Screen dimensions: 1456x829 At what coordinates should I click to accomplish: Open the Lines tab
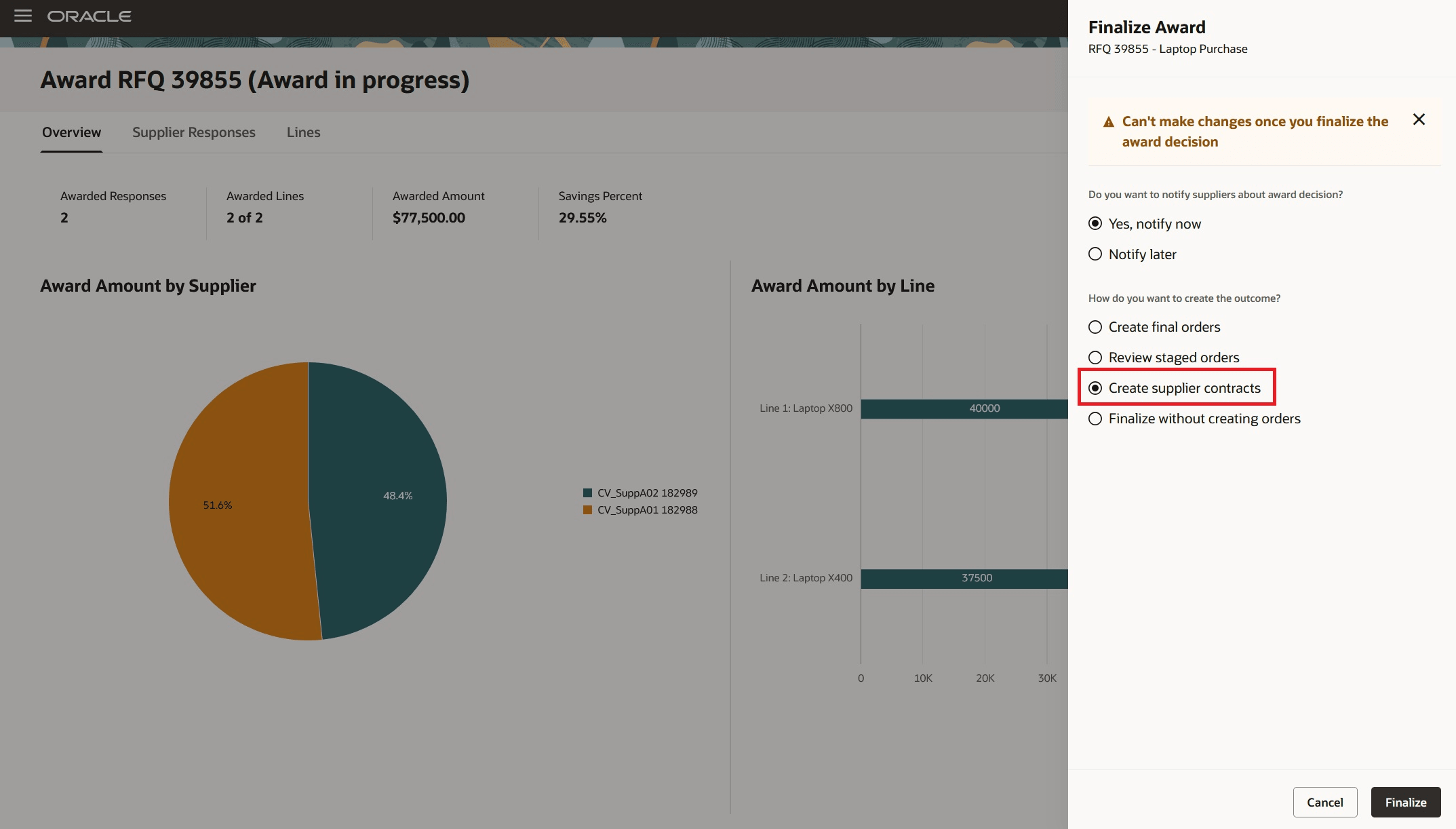(x=303, y=132)
